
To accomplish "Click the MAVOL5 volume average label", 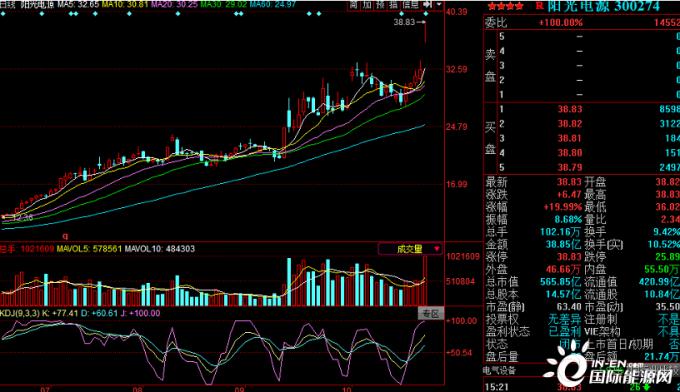I will [89, 249].
